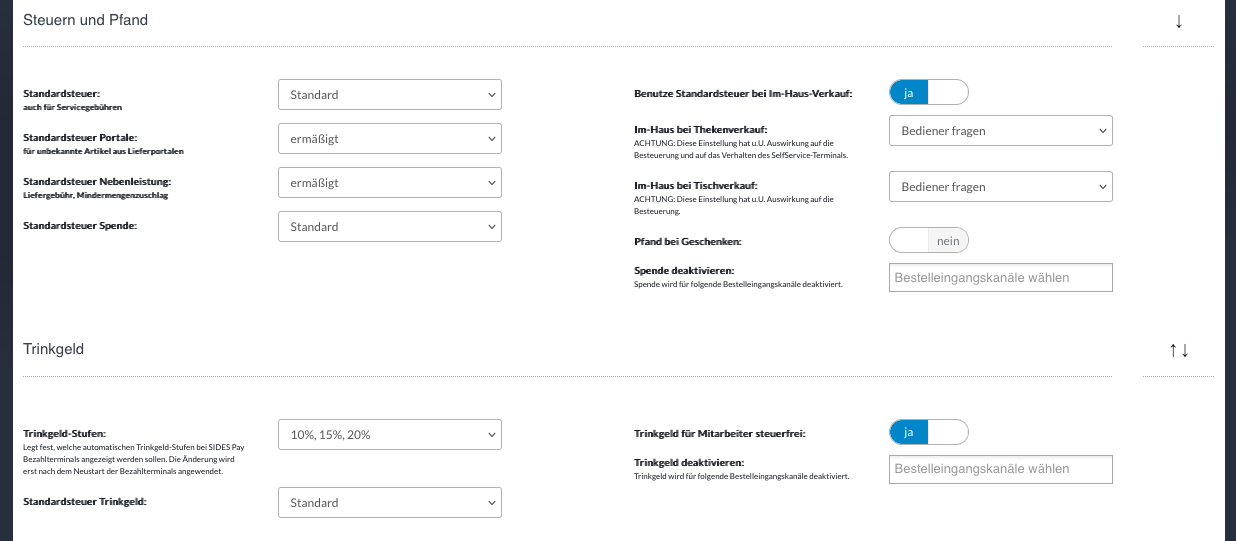The width and height of the screenshot is (1236, 541).
Task: Click the Trinkgeld section heading
Action: (54, 350)
